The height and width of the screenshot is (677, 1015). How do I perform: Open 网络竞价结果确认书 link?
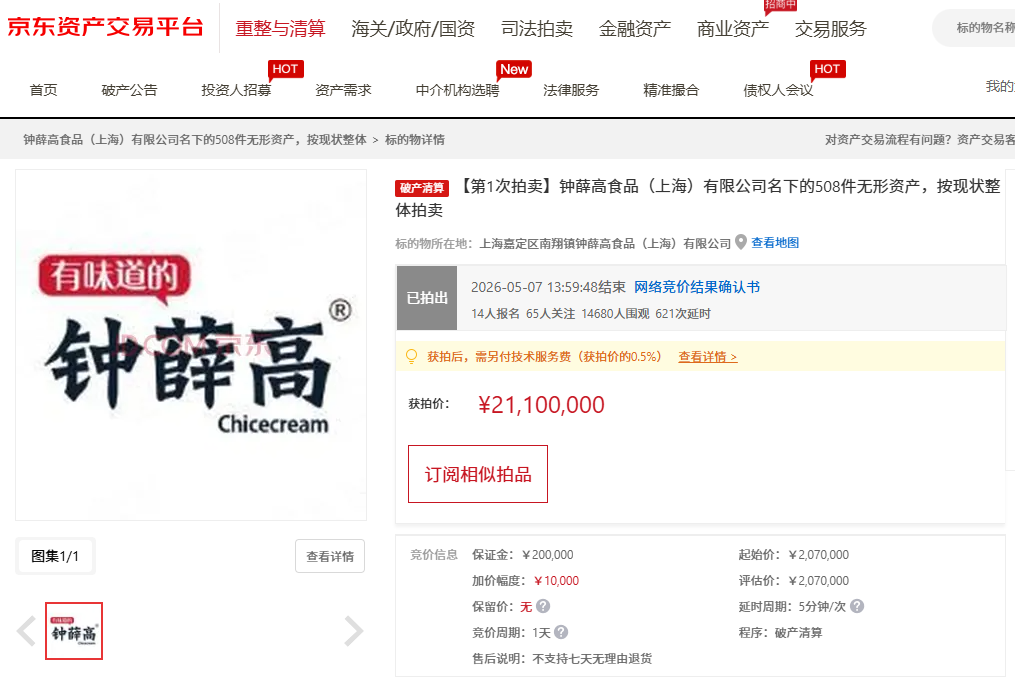tap(697, 287)
